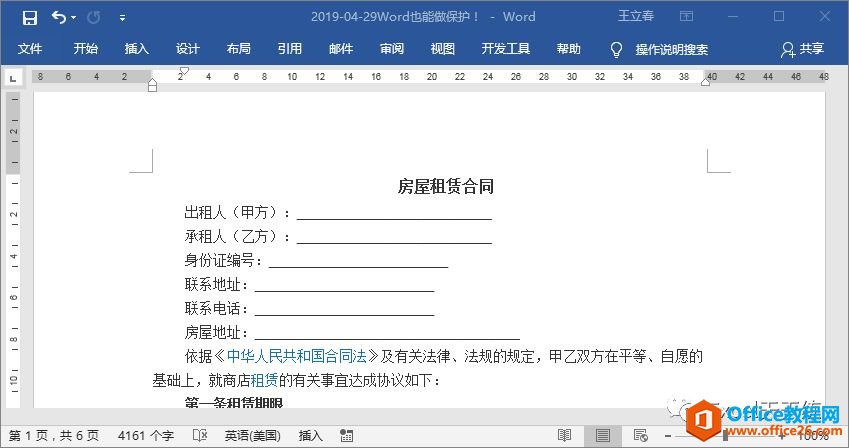
Task: Click the macro recording icon in status bar
Action: coord(347,436)
